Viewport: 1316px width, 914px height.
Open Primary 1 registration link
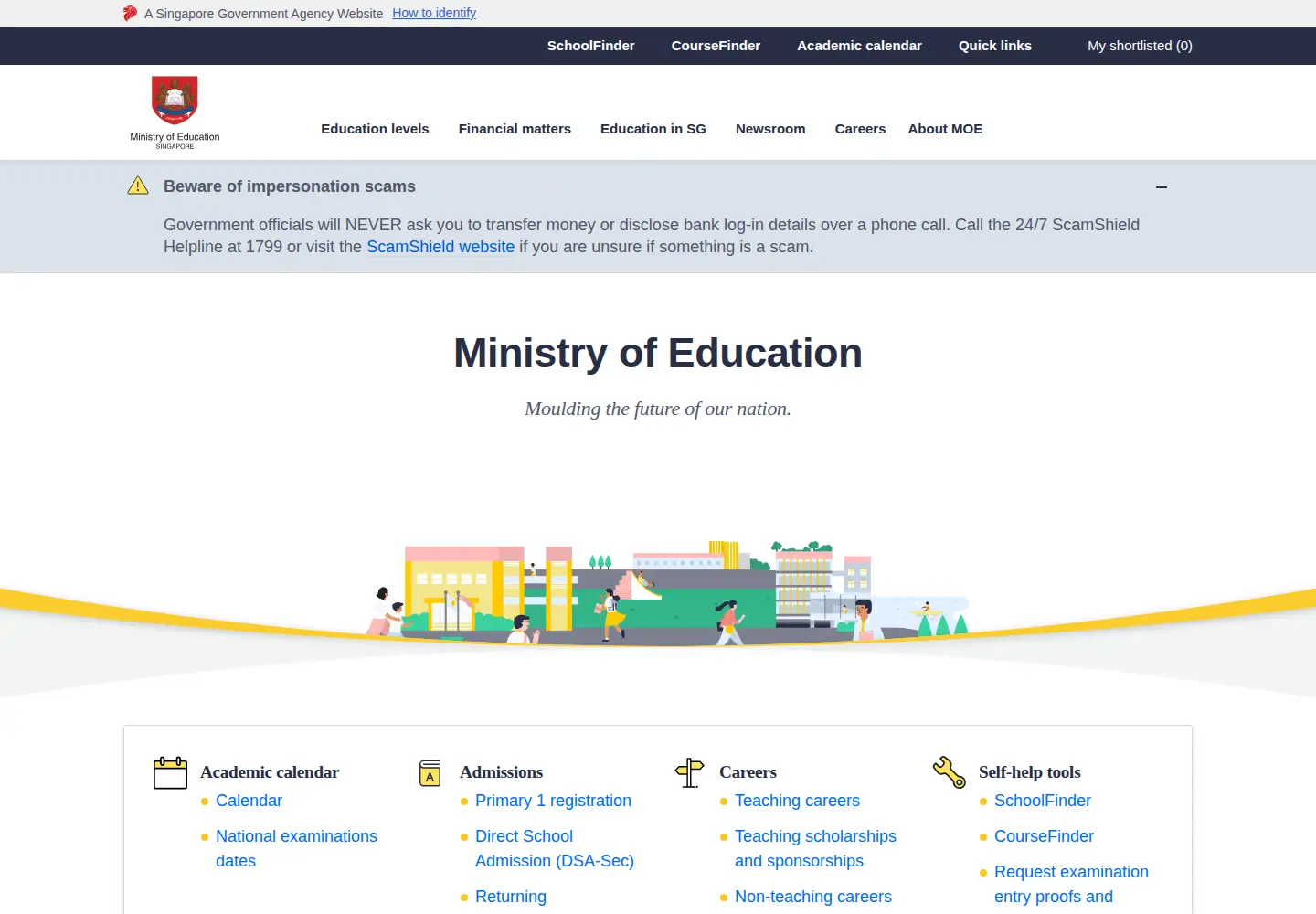(x=553, y=801)
